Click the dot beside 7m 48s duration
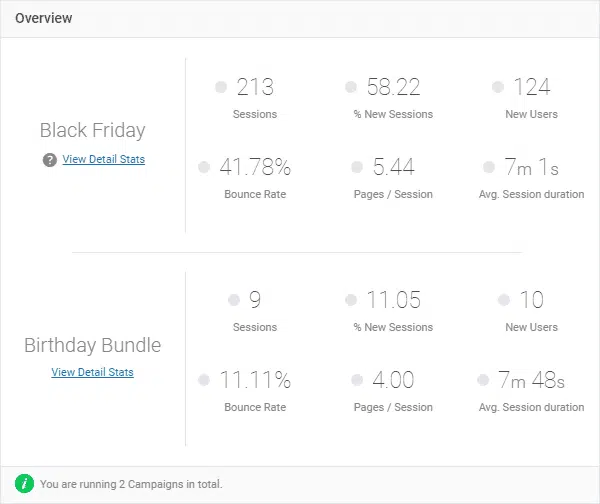 click(483, 380)
